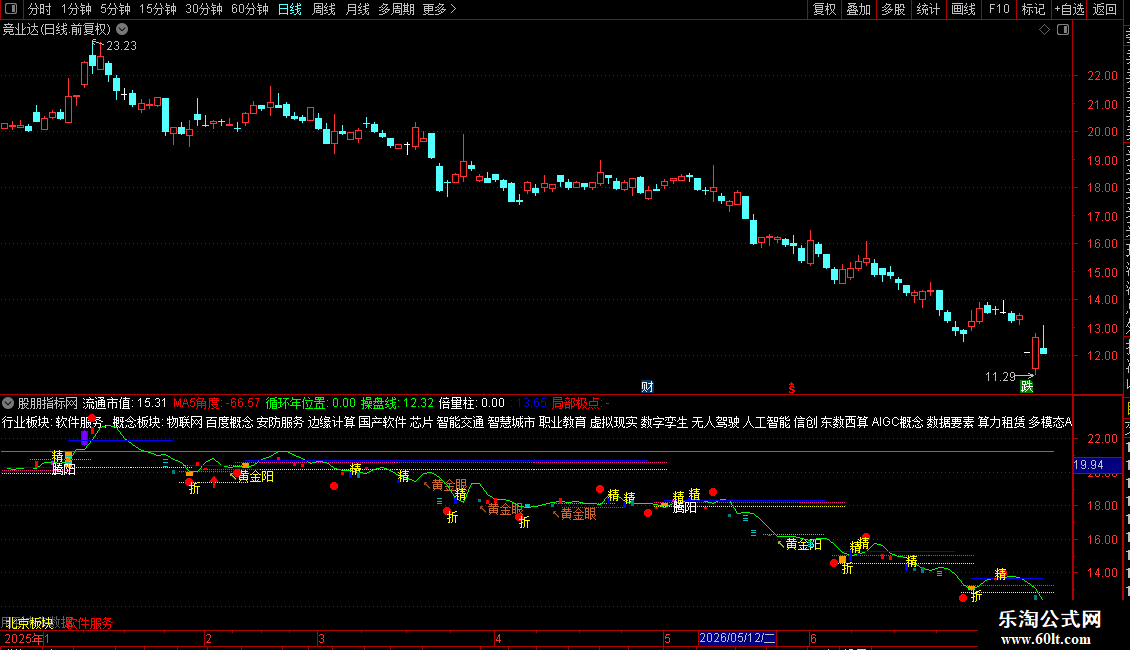Click the 11.29 low price label
This screenshot has width=1130, height=650.
(1000, 376)
